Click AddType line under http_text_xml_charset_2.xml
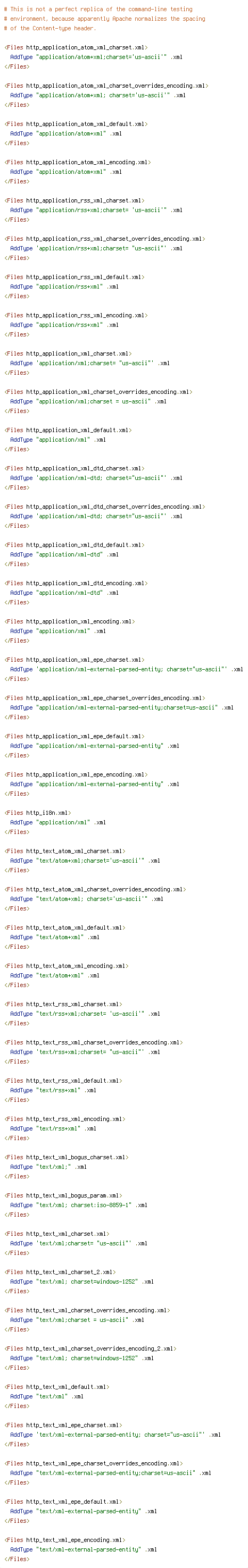 [82, 1282]
